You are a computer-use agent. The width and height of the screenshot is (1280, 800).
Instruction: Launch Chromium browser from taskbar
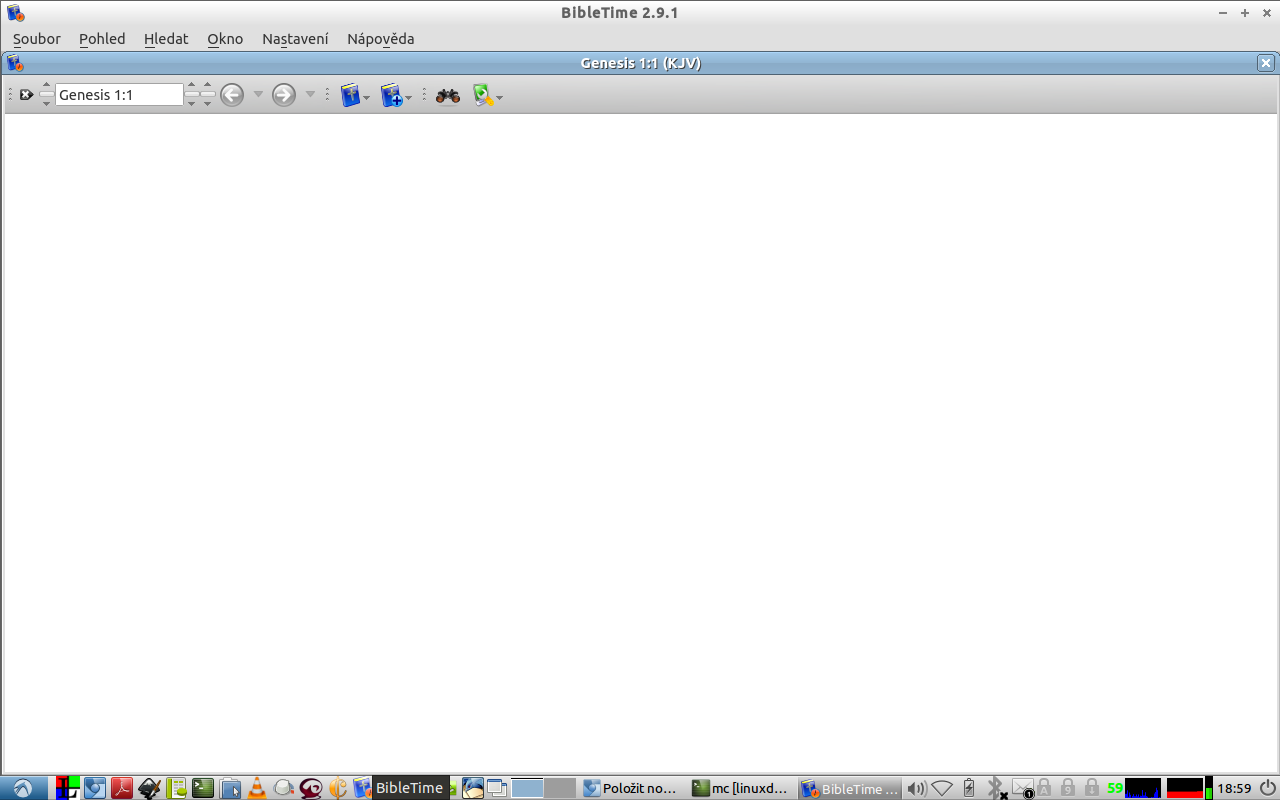pyautogui.click(x=95, y=788)
